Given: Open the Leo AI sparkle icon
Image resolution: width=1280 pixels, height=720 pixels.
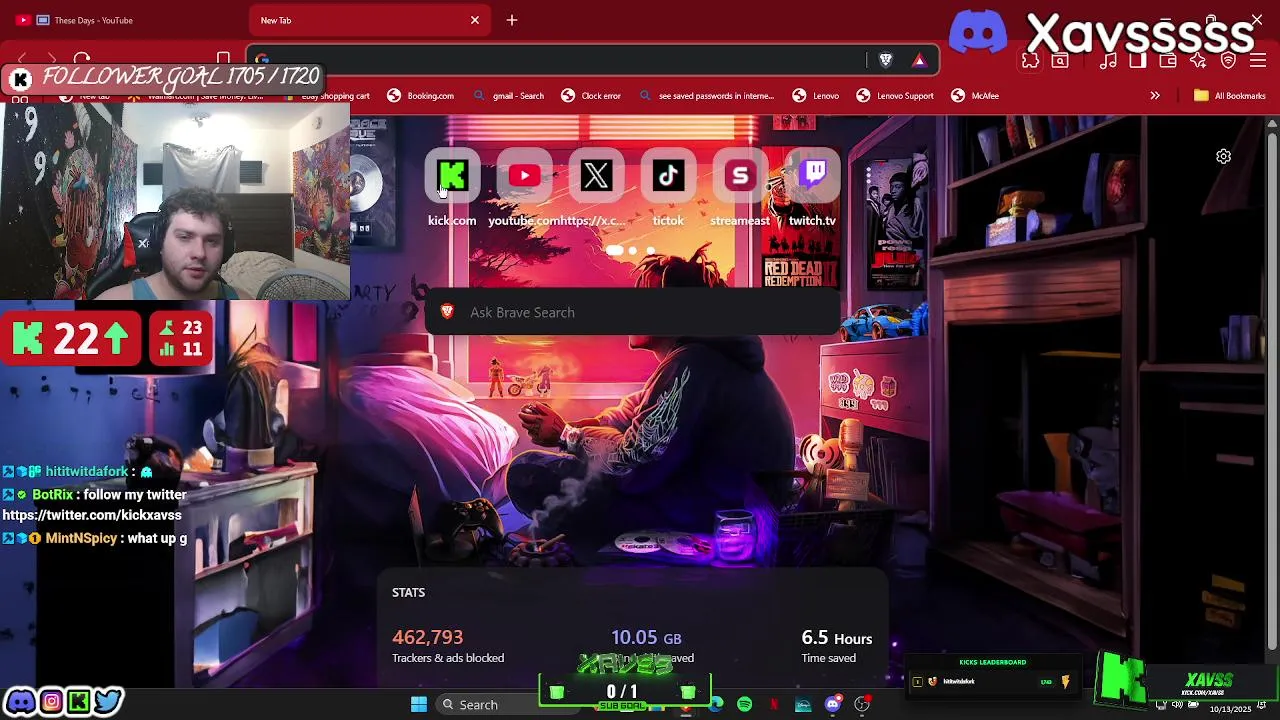Looking at the screenshot, I should [x=1198, y=61].
